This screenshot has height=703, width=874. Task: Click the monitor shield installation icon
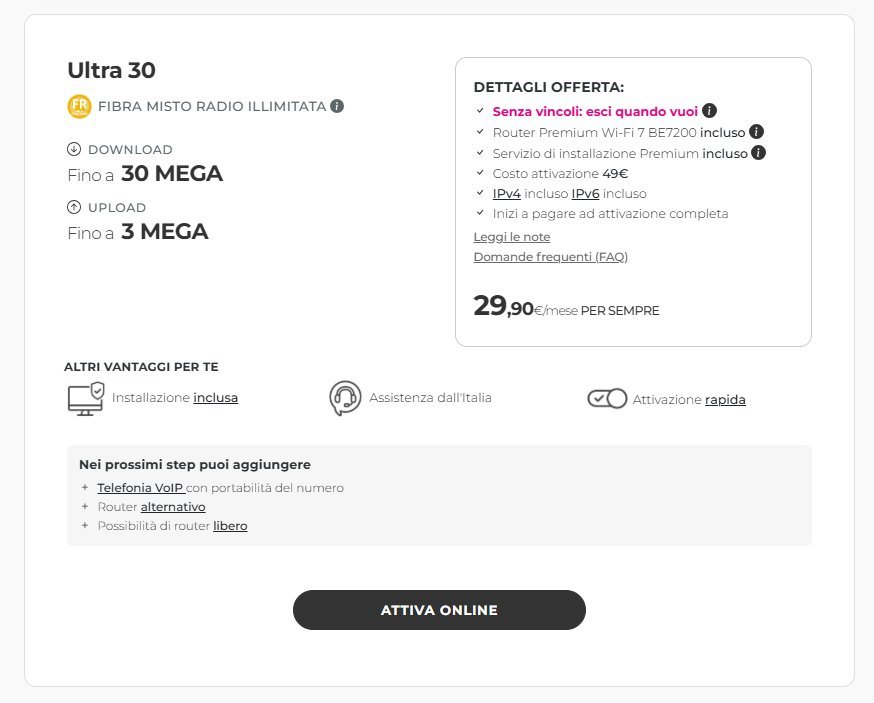[x=85, y=398]
